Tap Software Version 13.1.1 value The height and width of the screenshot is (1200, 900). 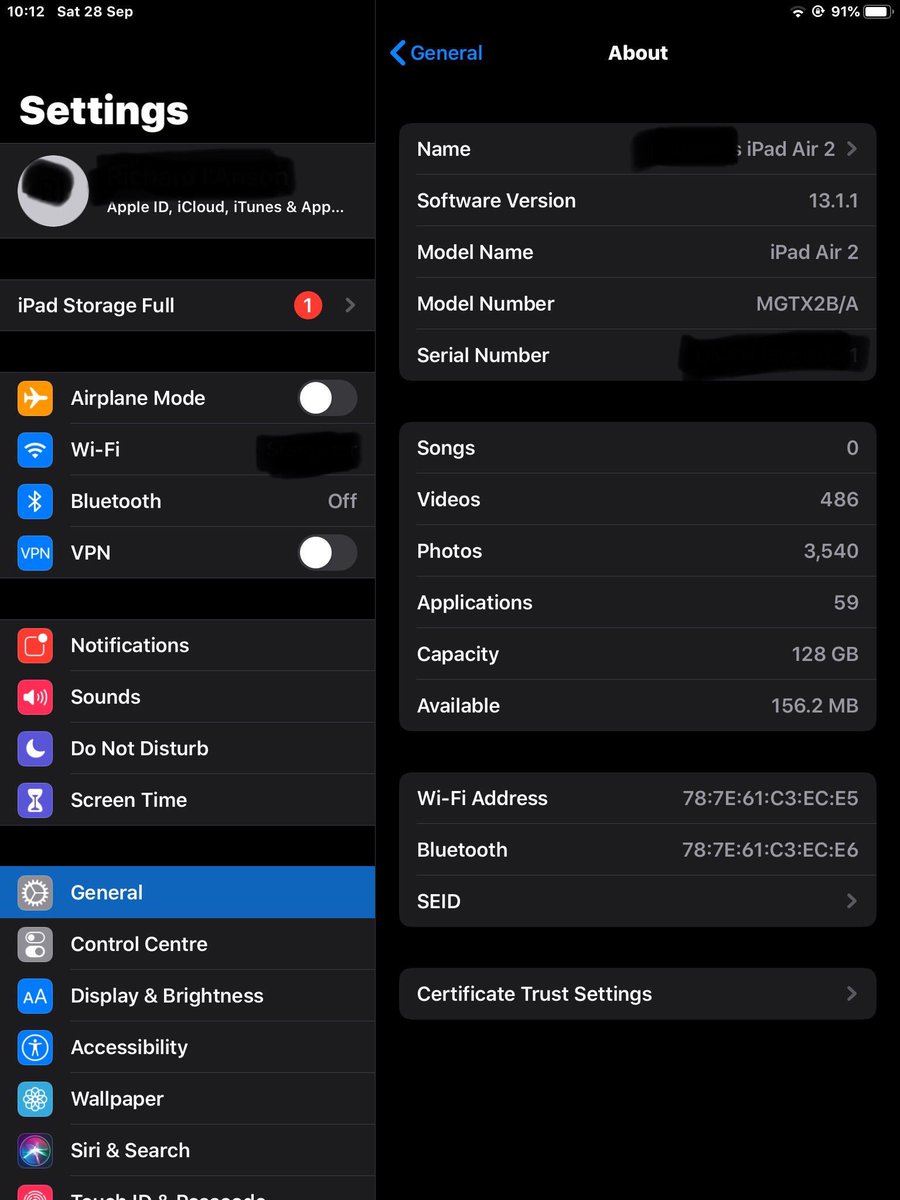click(833, 201)
